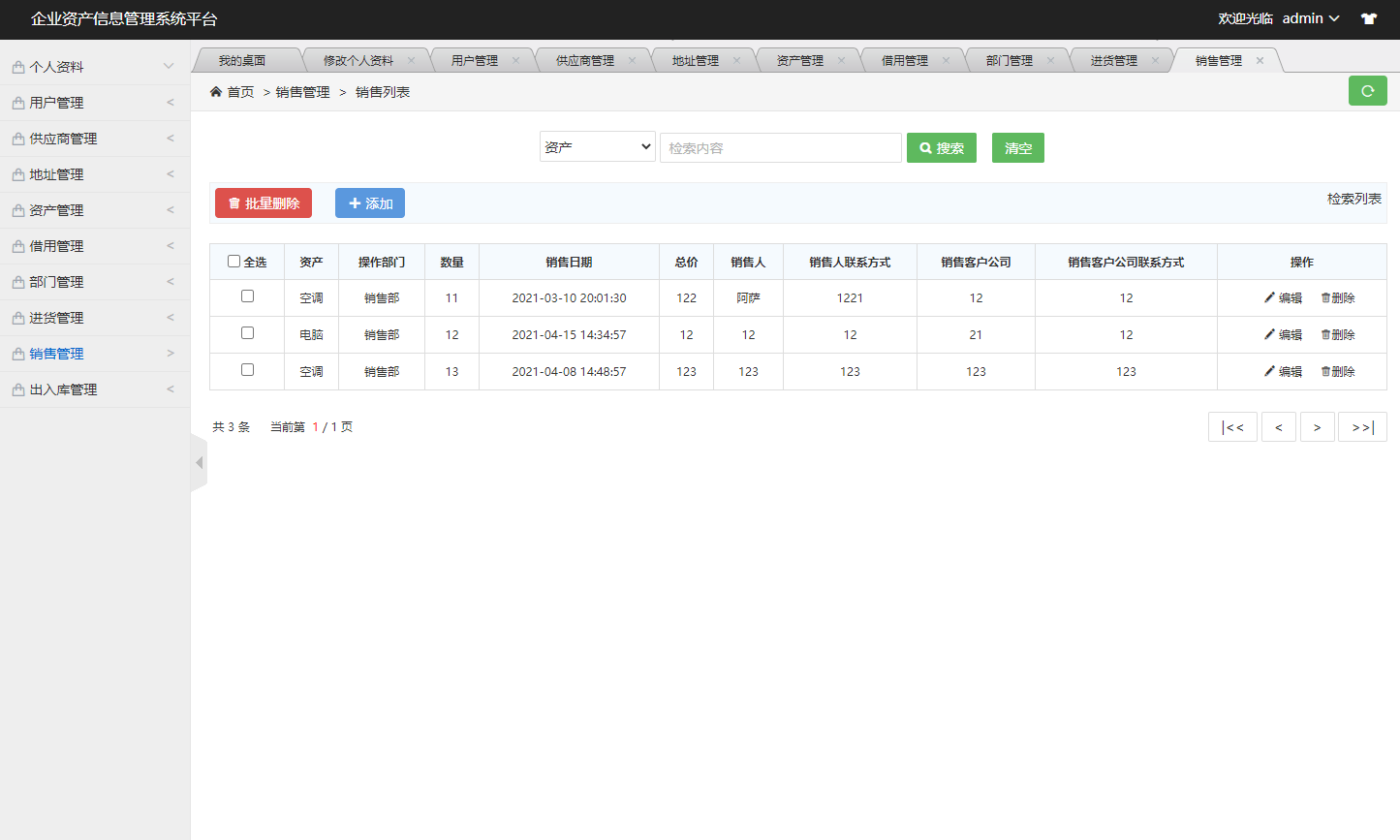Tick the checkbox on the last 空调 row
The height and width of the screenshot is (840, 1400).
[247, 370]
